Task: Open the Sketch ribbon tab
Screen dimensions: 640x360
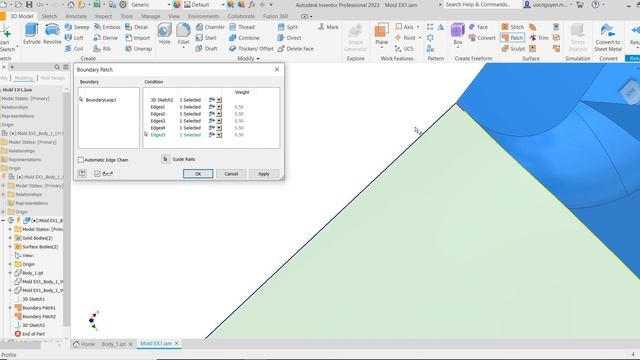Action: pos(49,16)
